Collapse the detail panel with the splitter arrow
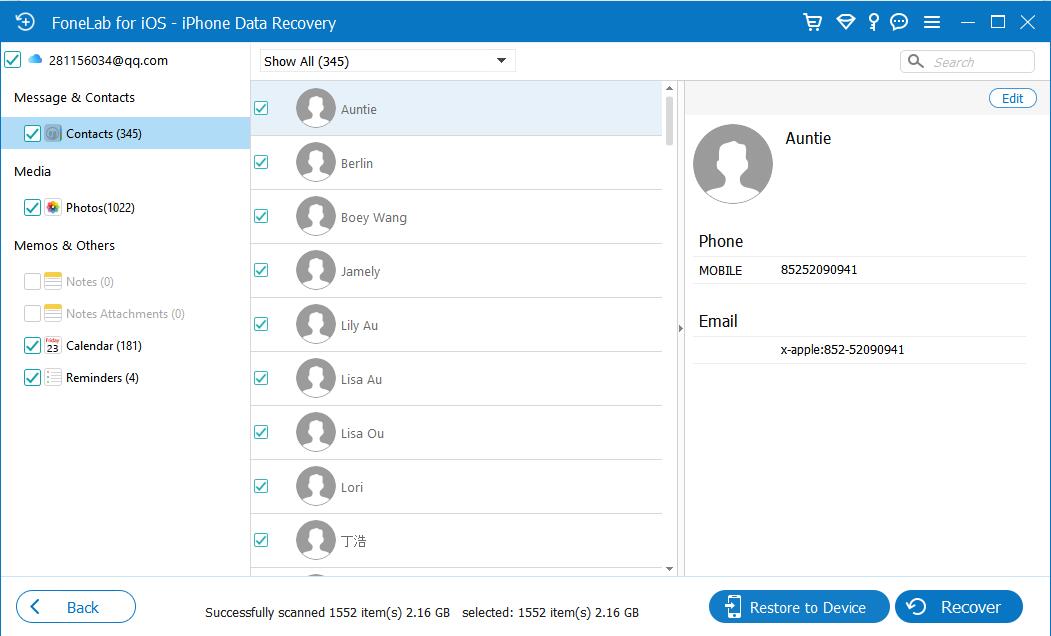The width and height of the screenshot is (1051, 636). tap(680, 328)
